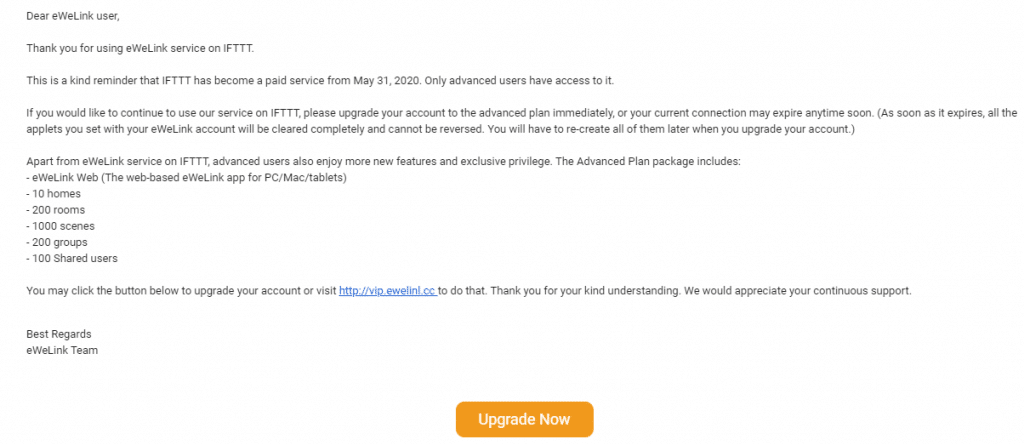Click the "eWeLink Web" list item

[x=186, y=178]
